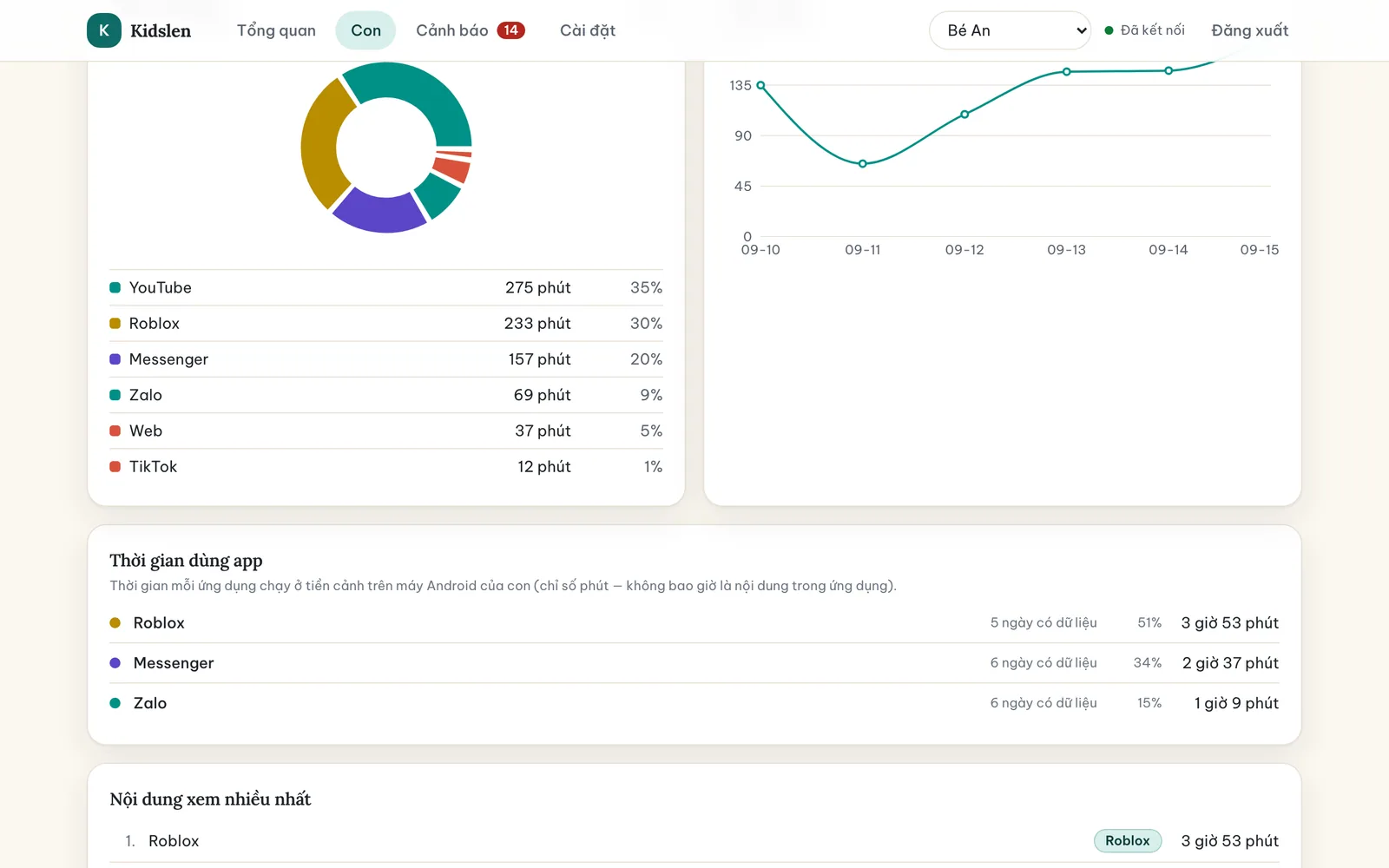
Task: Open the Bé An child dropdown
Action: pyautogui.click(x=1010, y=30)
